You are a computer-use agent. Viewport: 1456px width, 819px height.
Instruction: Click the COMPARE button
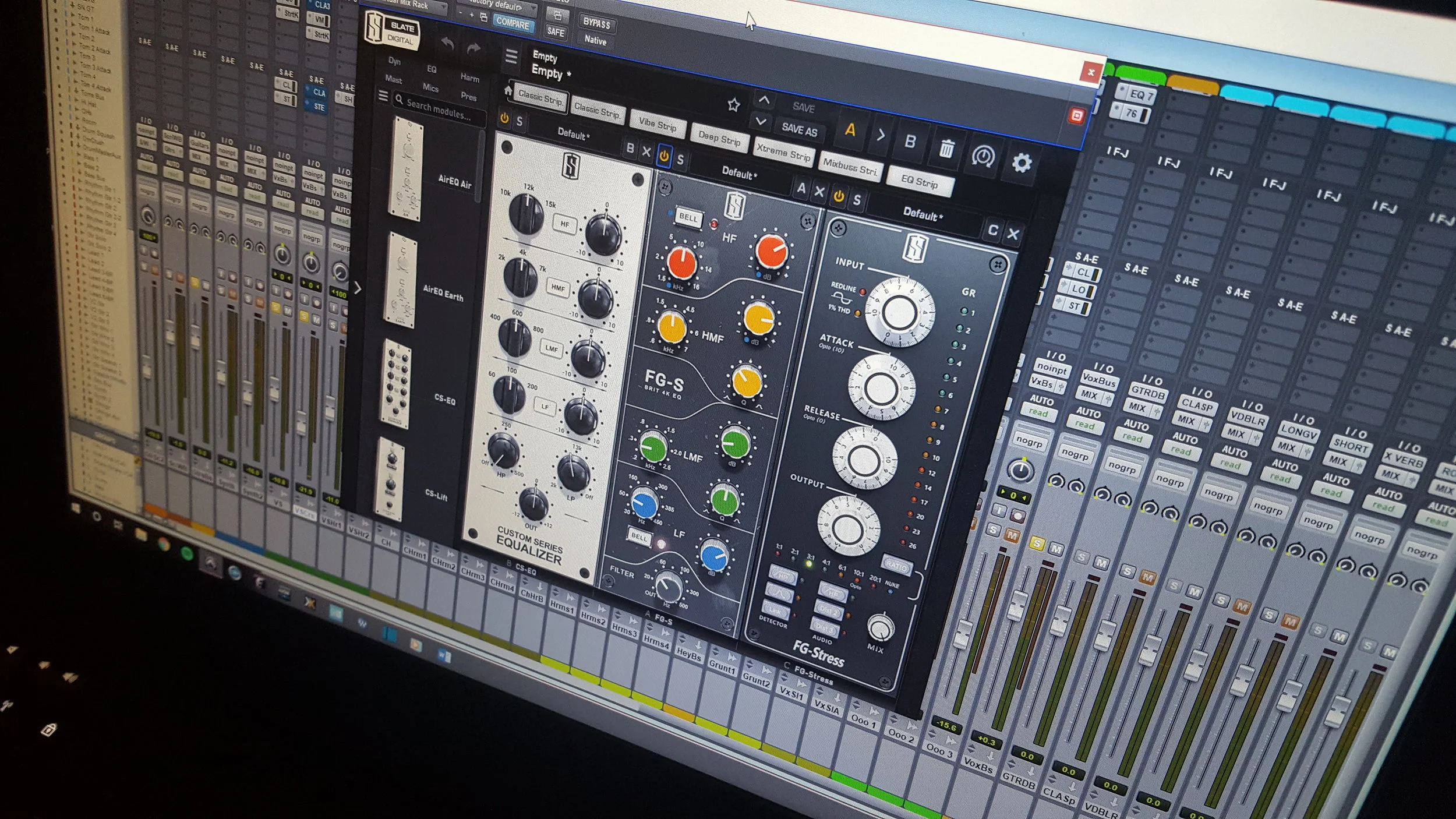point(513,23)
